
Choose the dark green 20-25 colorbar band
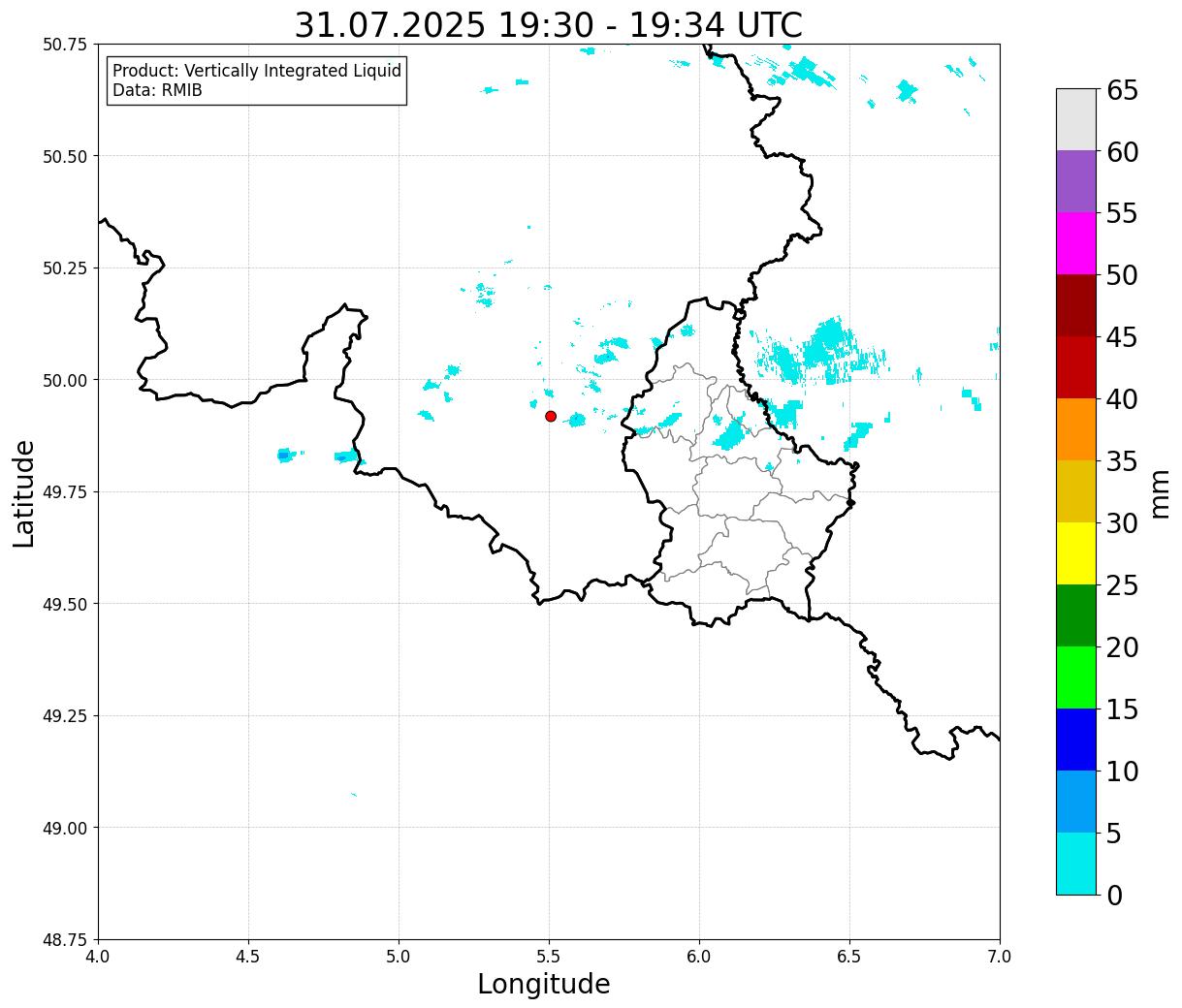pos(1076,615)
